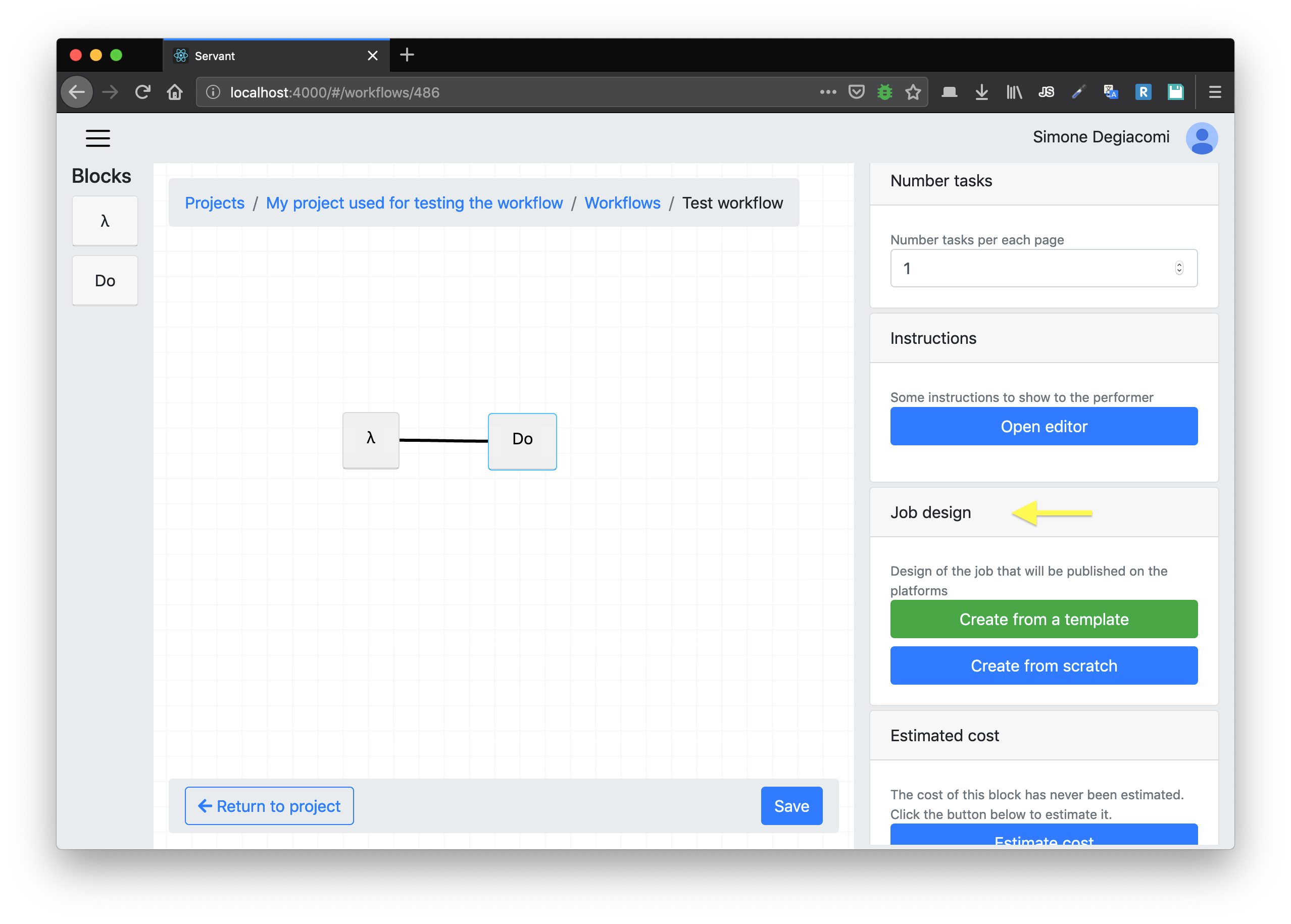Image resolution: width=1291 pixels, height=924 pixels.
Task: Bookmark page with star icon
Action: 913,92
